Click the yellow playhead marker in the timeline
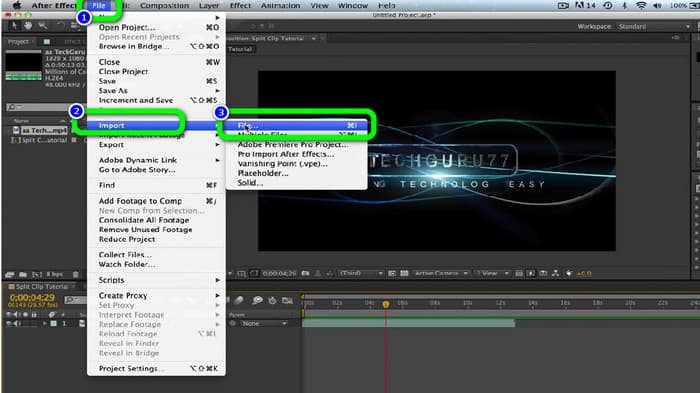The image size is (700, 393). 386,304
